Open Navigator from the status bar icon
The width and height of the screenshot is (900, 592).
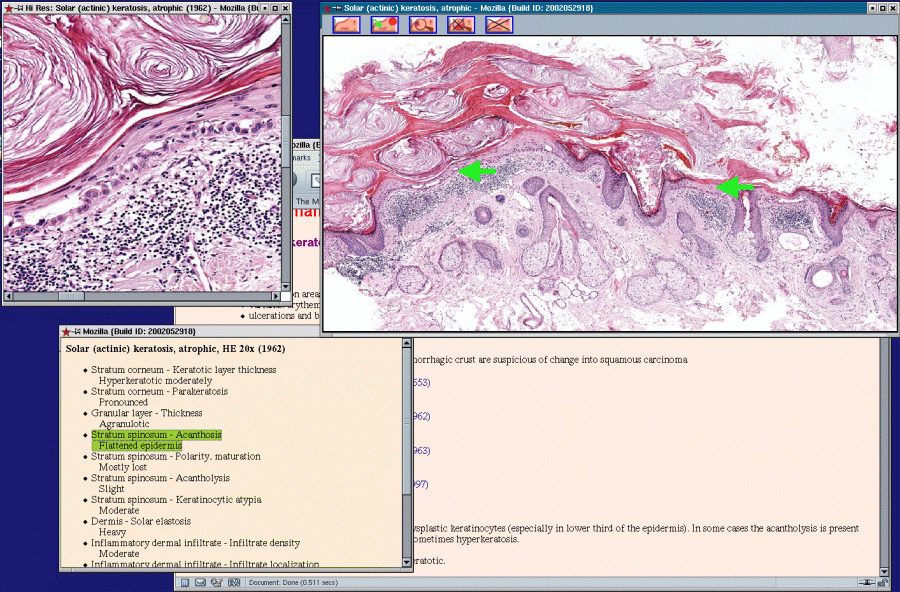[185, 582]
